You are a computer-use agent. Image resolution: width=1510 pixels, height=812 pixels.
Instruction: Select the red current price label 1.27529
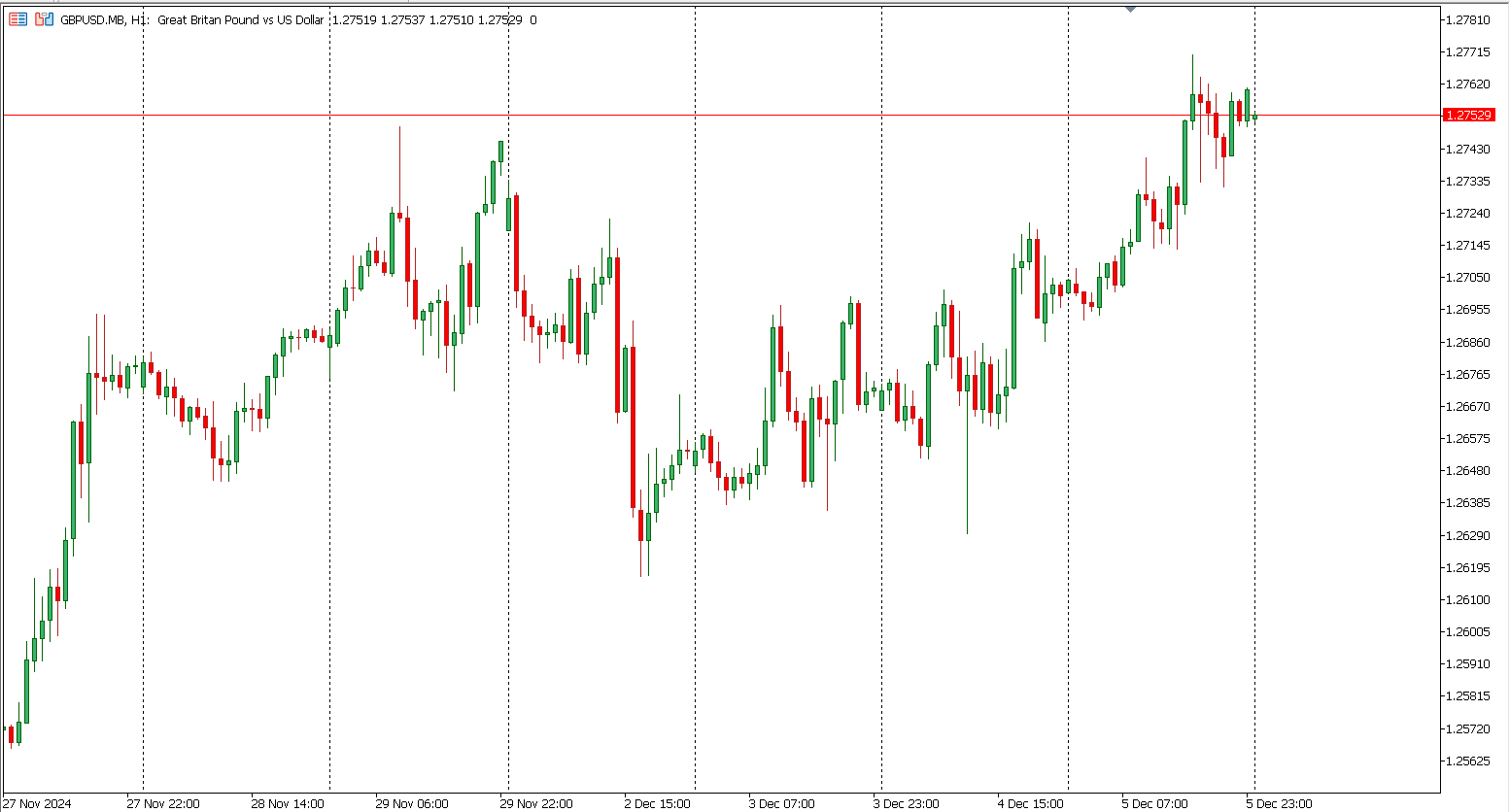(x=1468, y=116)
